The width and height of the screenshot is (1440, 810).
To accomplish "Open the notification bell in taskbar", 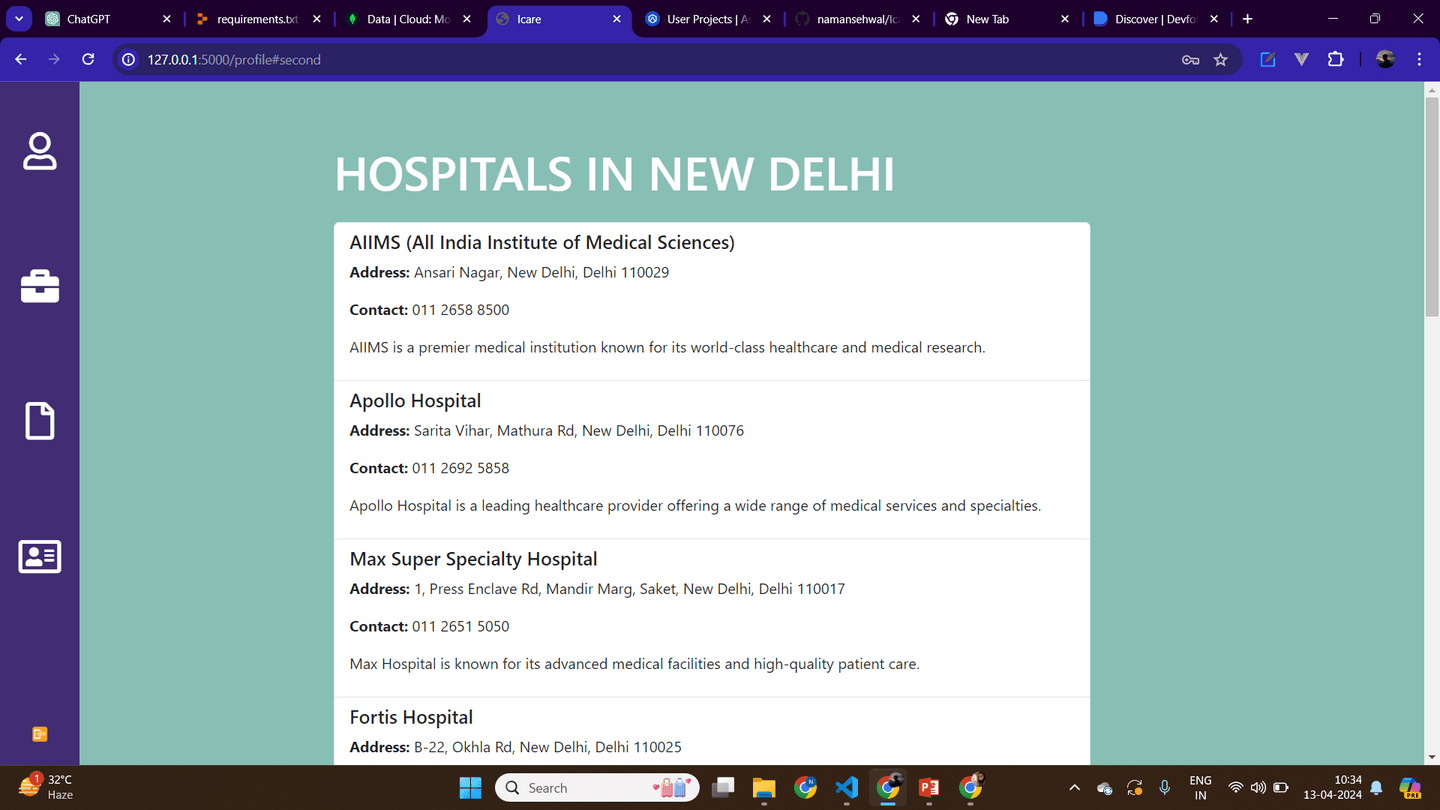I will (x=1376, y=788).
